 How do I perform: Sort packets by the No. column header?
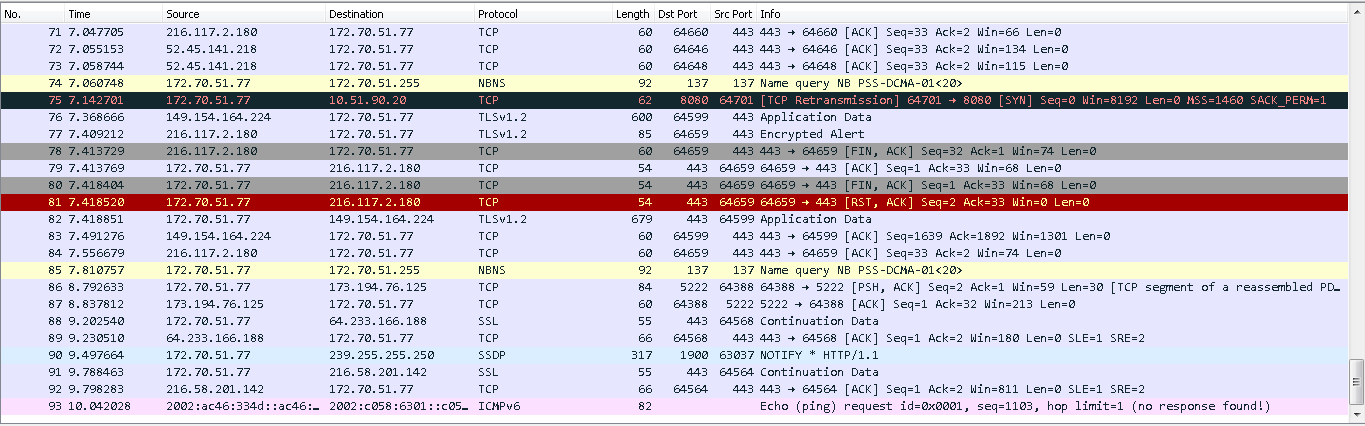(x=32, y=14)
